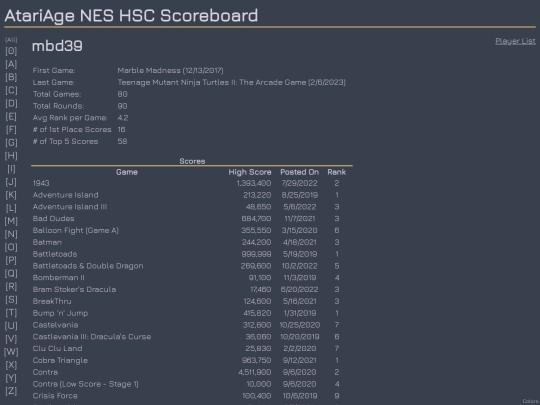Filter games by letter [B]
The image size is (540, 405).
pos(11,77)
